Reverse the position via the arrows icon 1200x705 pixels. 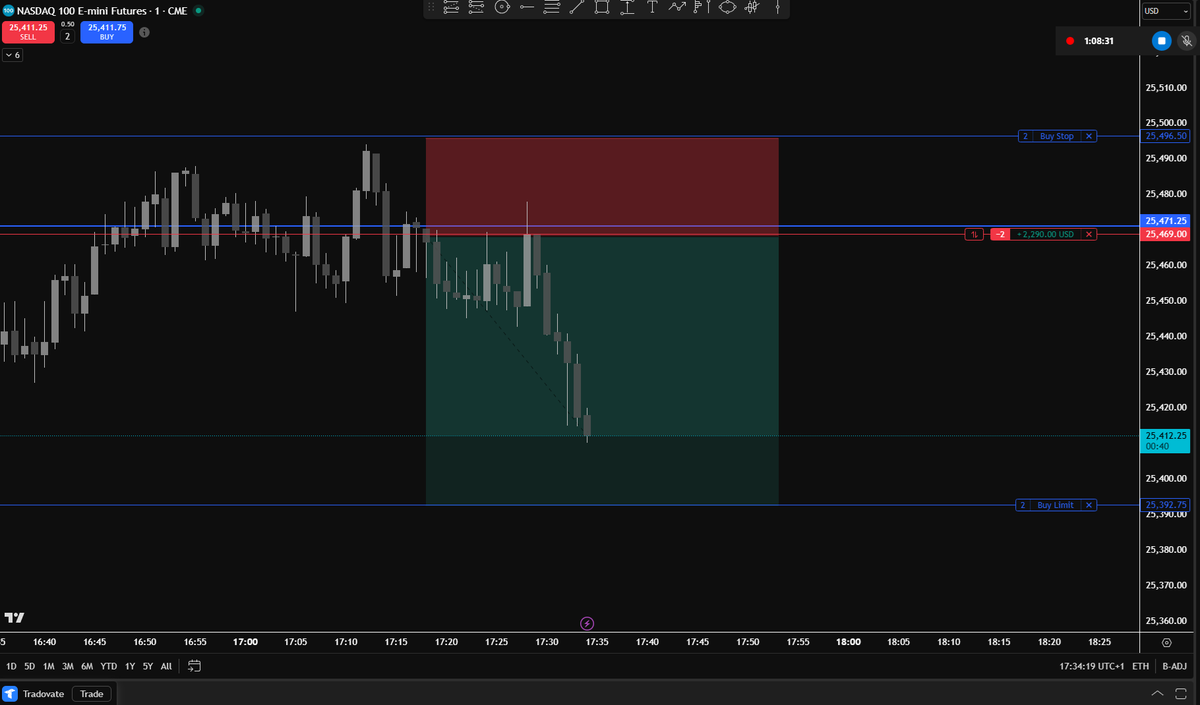coord(974,234)
